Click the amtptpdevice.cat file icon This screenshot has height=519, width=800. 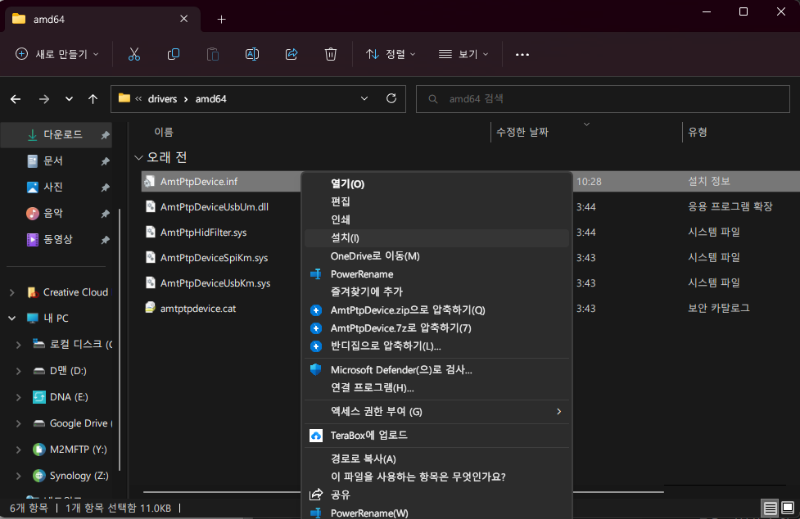(149, 308)
